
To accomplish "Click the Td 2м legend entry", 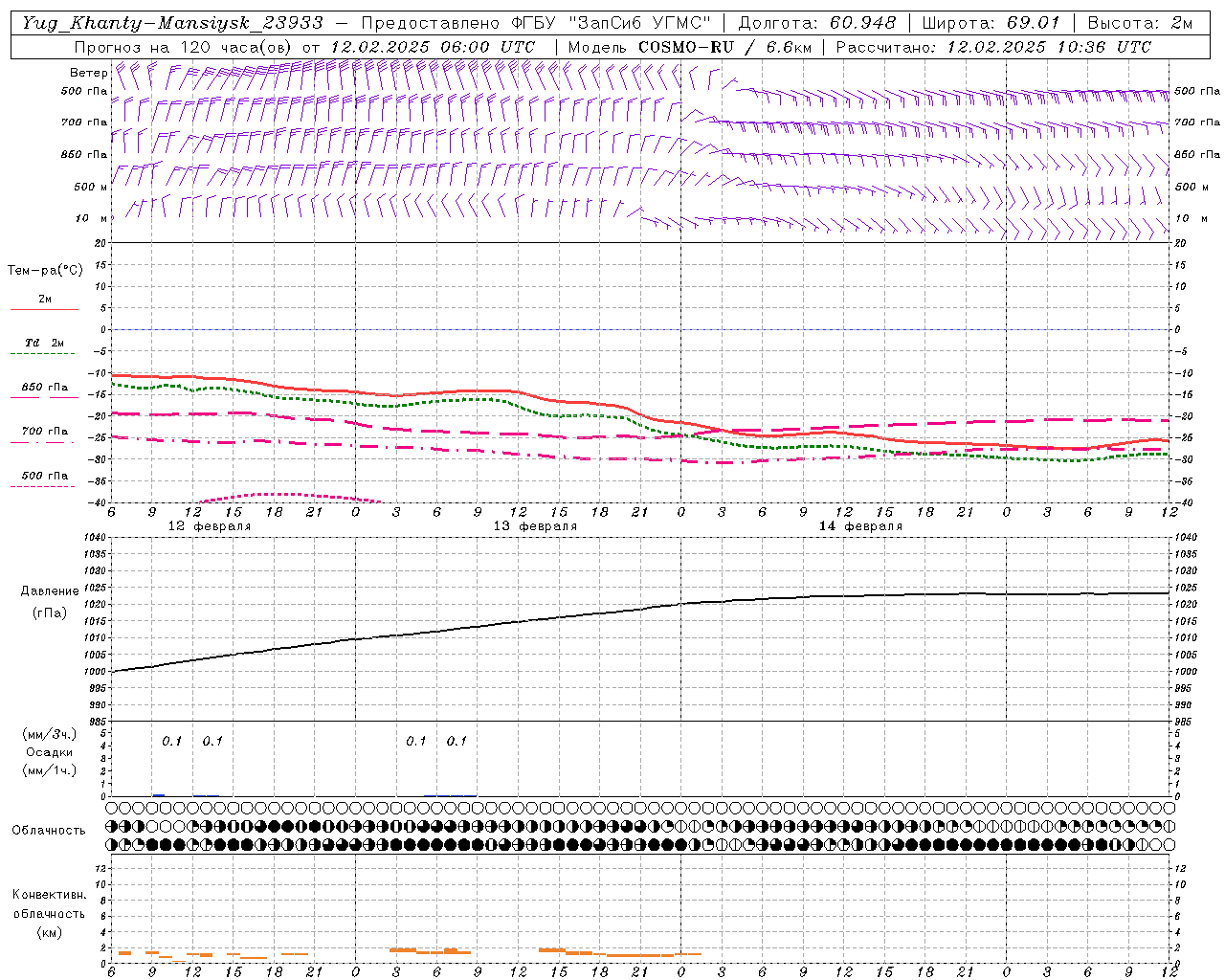I will coord(45,347).
